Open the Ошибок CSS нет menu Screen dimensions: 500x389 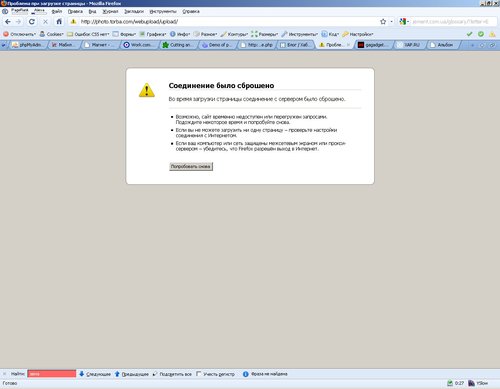pos(88,34)
